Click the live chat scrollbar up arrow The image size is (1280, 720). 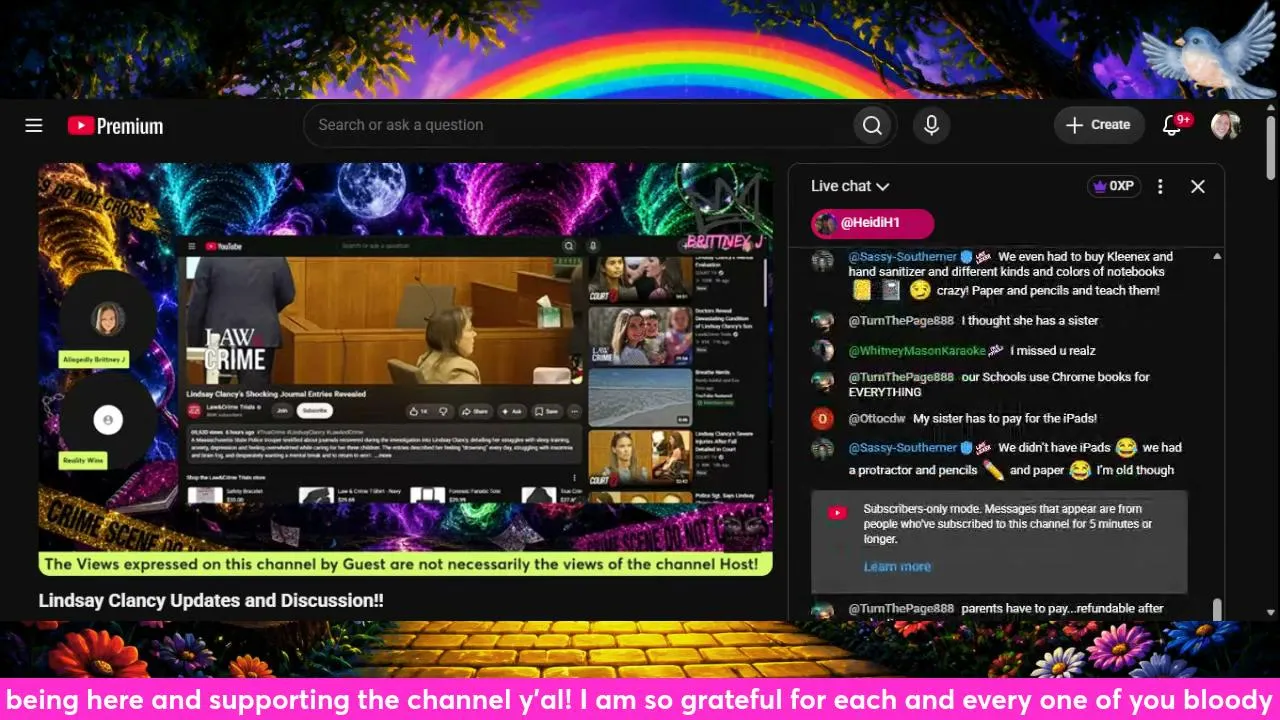[1217, 256]
